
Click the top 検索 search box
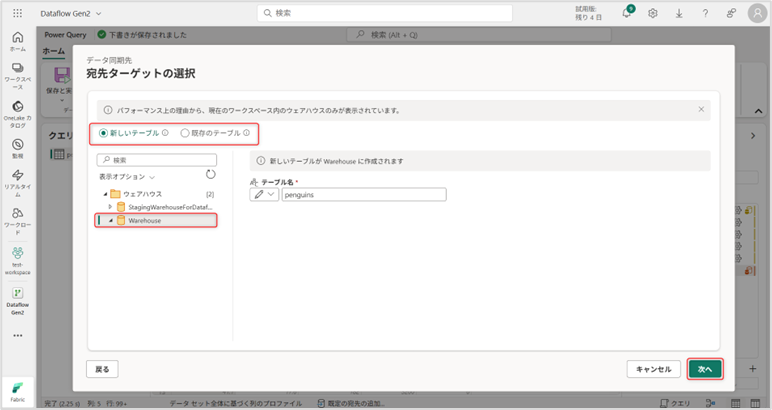(x=385, y=13)
